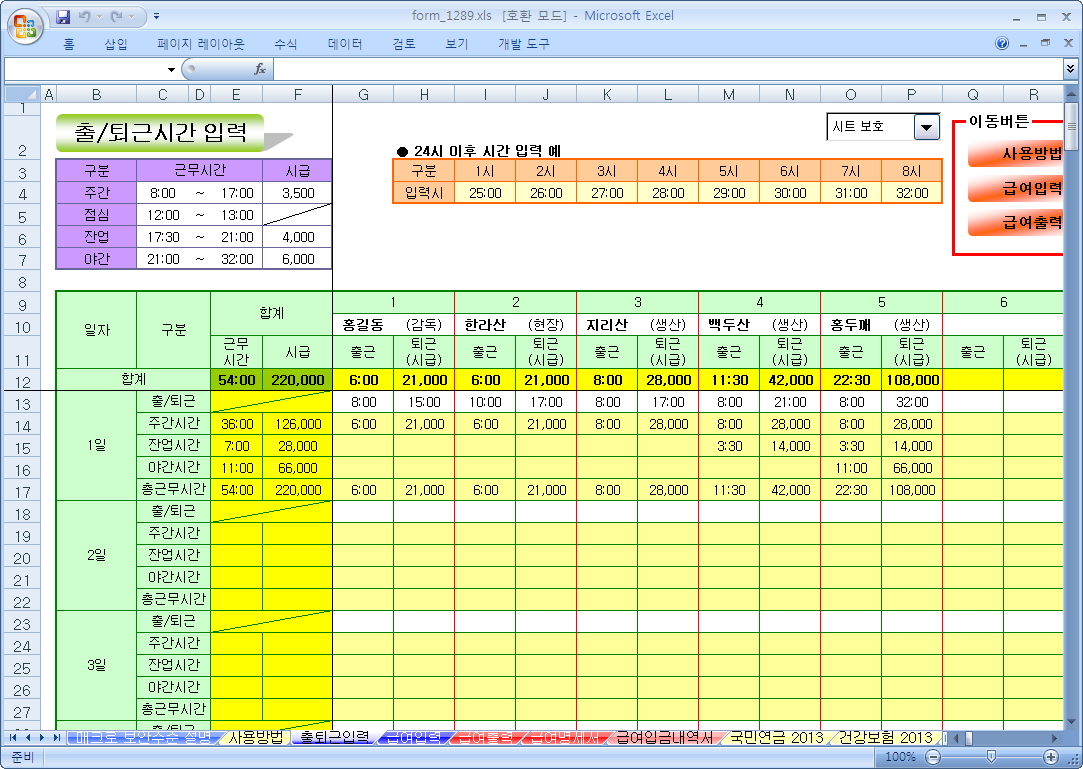Expand the Name Box dropdown arrow
Viewport: 1083px width, 769px height.
(171, 69)
